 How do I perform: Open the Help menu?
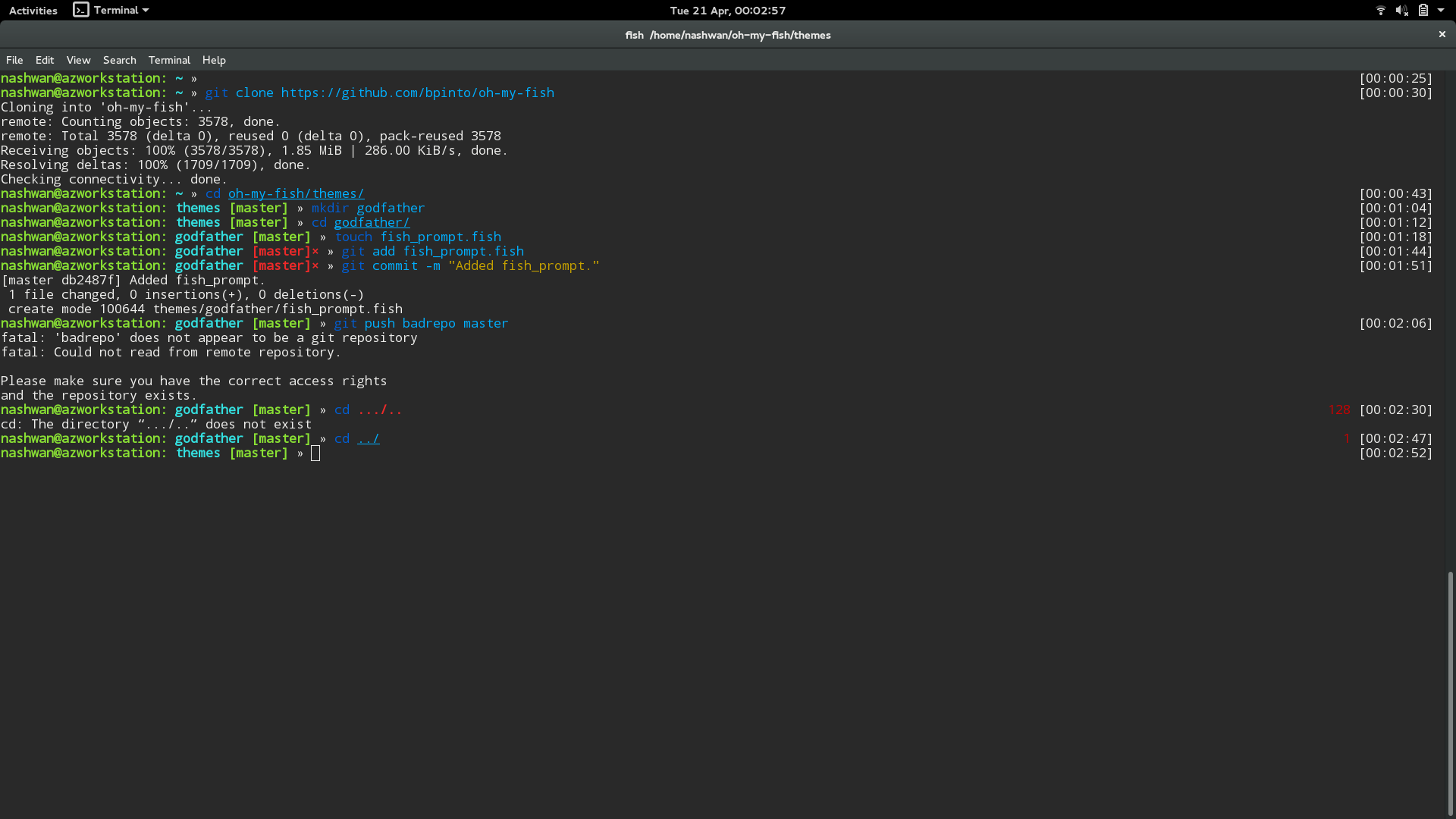[214, 60]
